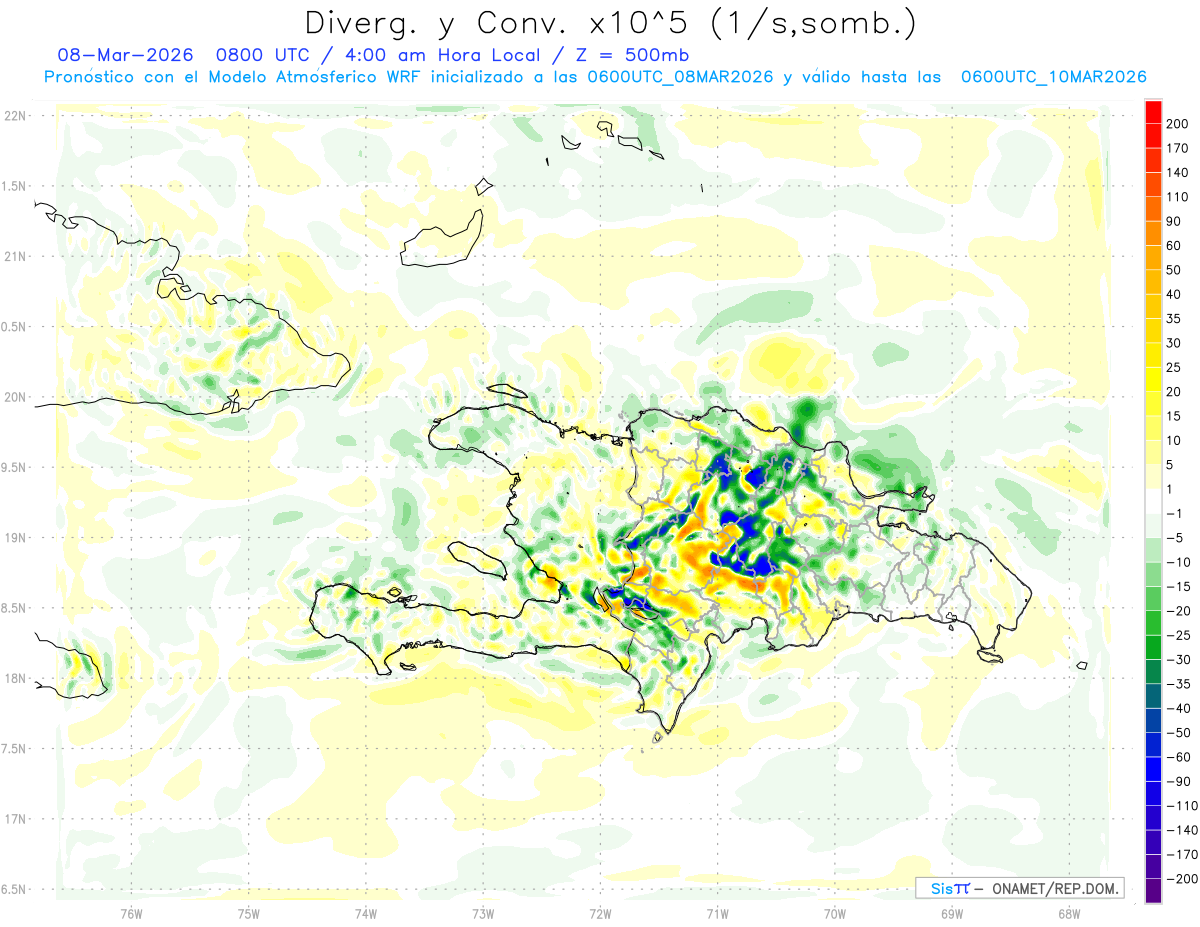
Task: Click the white swatch between 1 and -1
Action: (1153, 501)
